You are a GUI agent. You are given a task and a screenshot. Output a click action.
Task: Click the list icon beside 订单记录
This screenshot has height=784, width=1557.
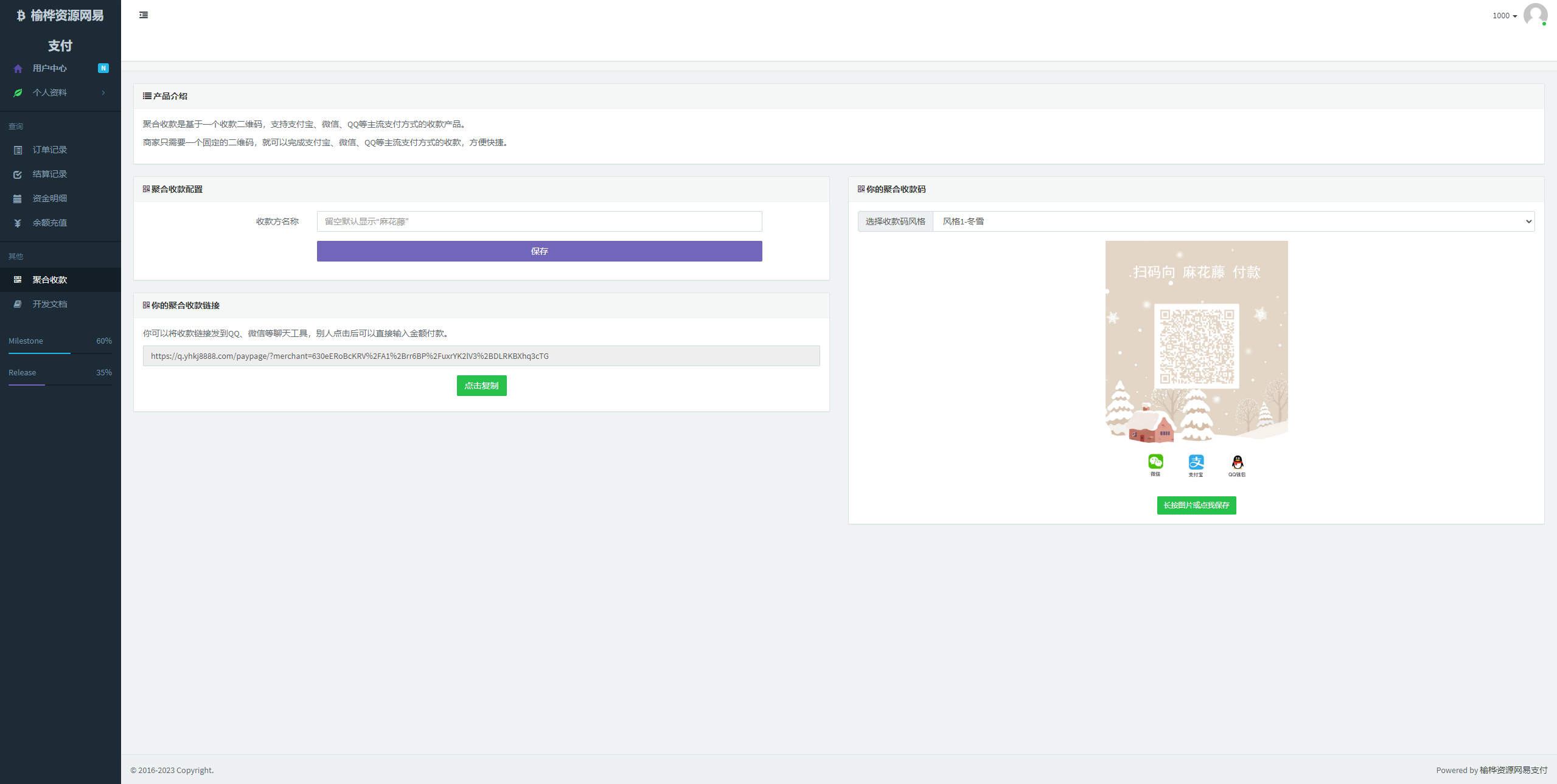point(18,150)
